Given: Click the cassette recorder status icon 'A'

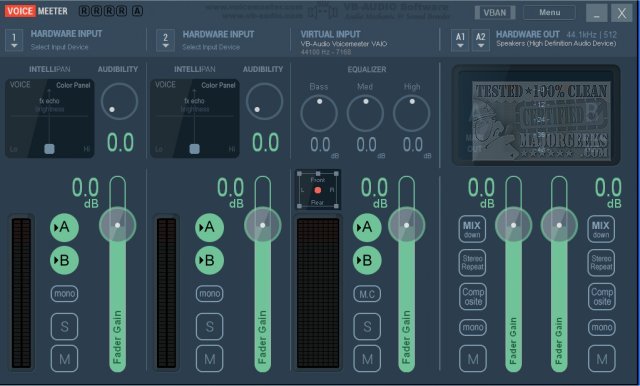Looking at the screenshot, I should pyautogui.click(x=138, y=11).
